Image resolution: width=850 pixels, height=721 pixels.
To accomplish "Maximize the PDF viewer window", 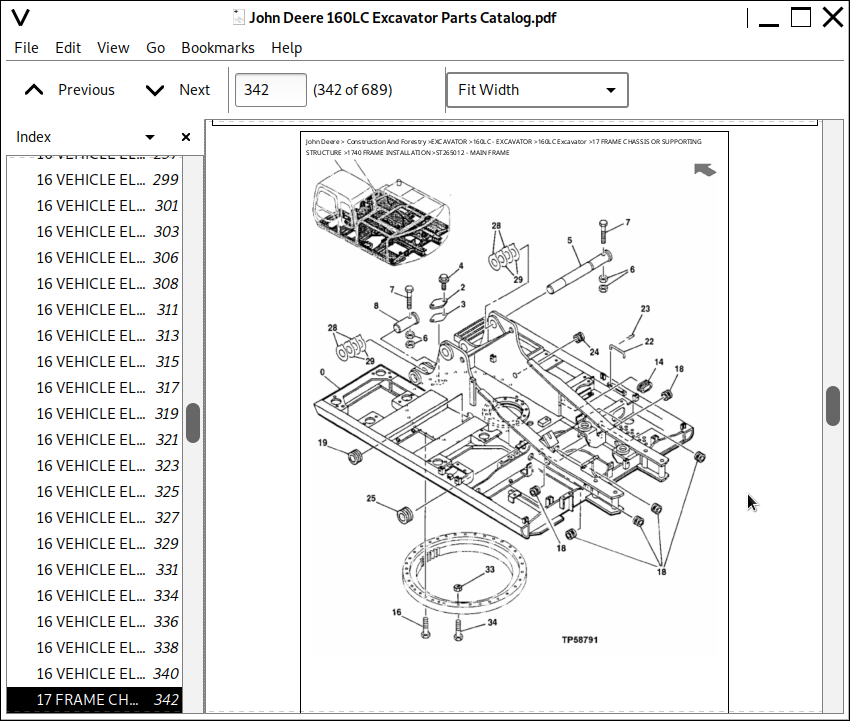I will pos(801,17).
